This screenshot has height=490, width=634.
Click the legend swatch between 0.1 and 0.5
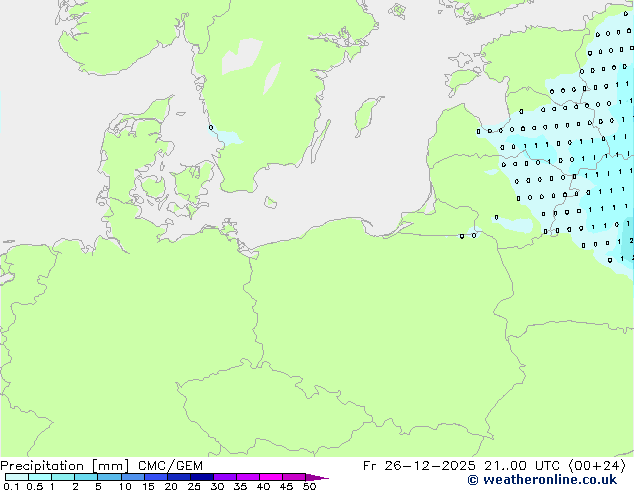pos(17,477)
